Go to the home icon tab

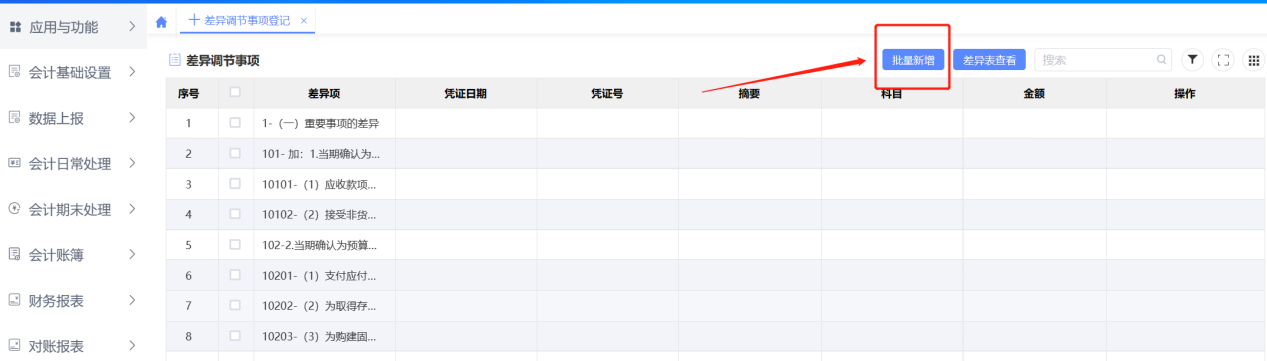tap(161, 21)
